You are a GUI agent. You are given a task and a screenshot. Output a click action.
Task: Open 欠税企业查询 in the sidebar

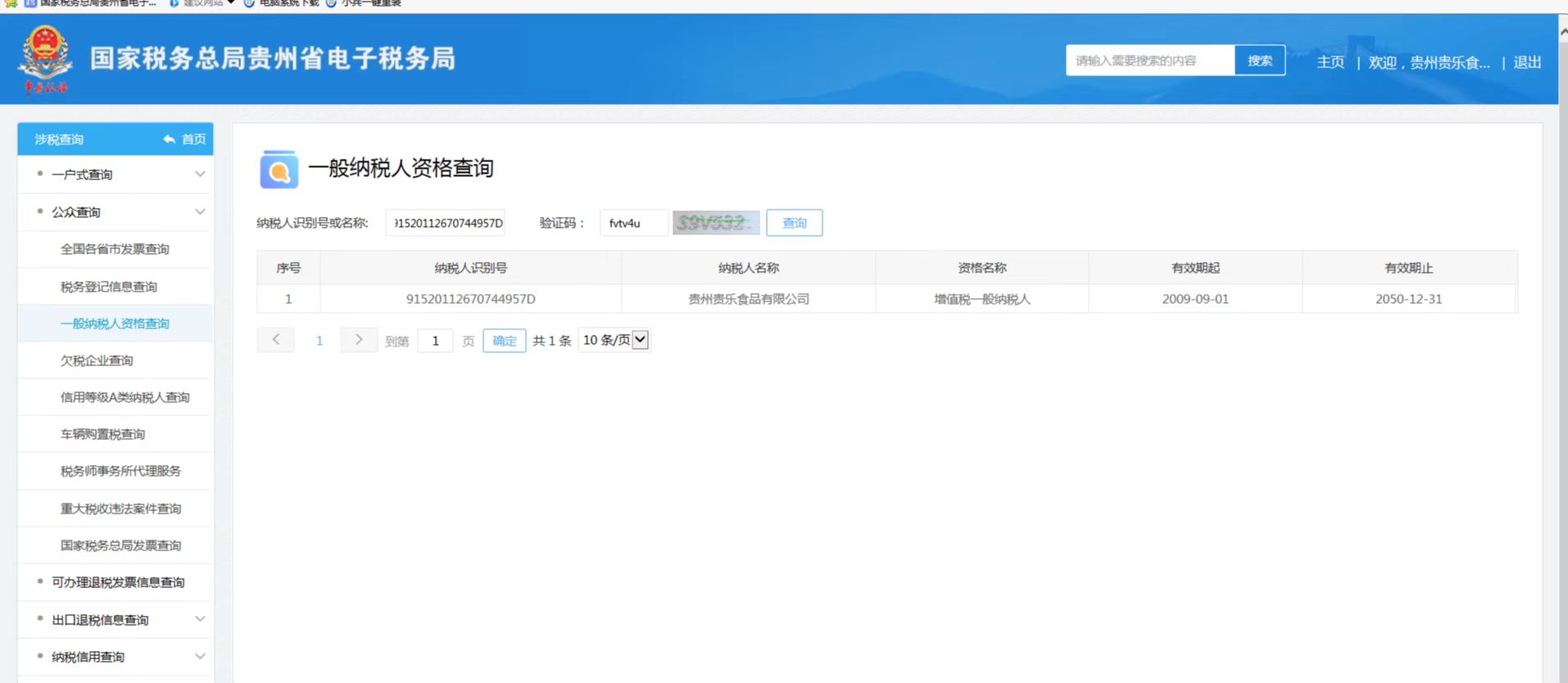coord(97,360)
